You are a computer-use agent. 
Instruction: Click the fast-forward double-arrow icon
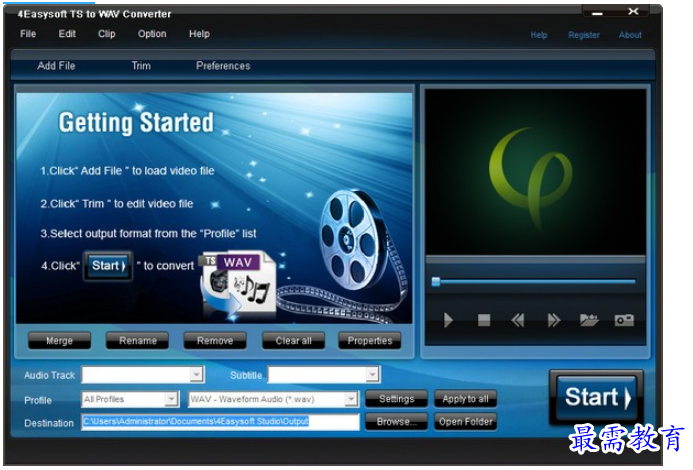point(553,320)
